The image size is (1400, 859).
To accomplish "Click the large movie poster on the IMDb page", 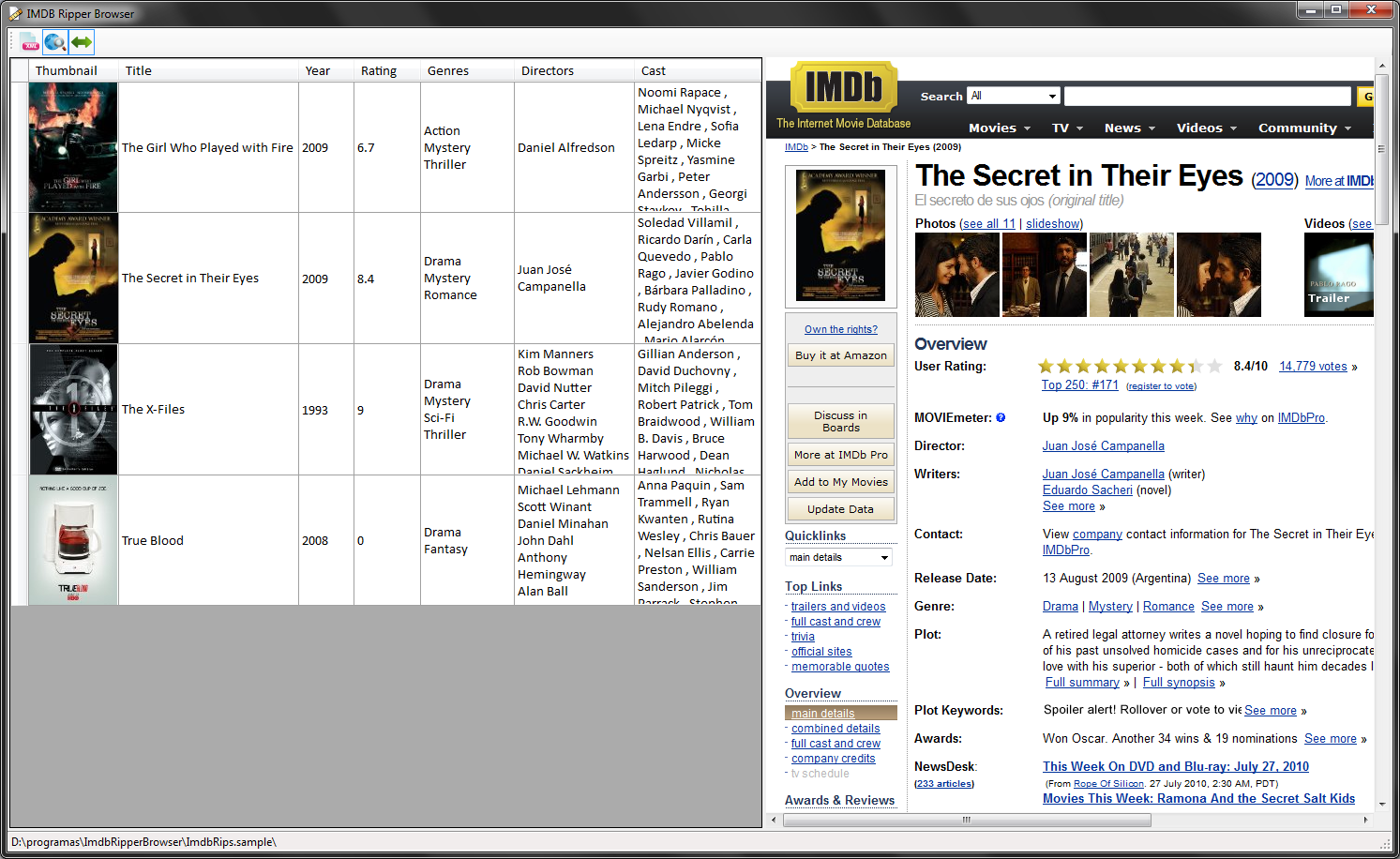I will 840,235.
